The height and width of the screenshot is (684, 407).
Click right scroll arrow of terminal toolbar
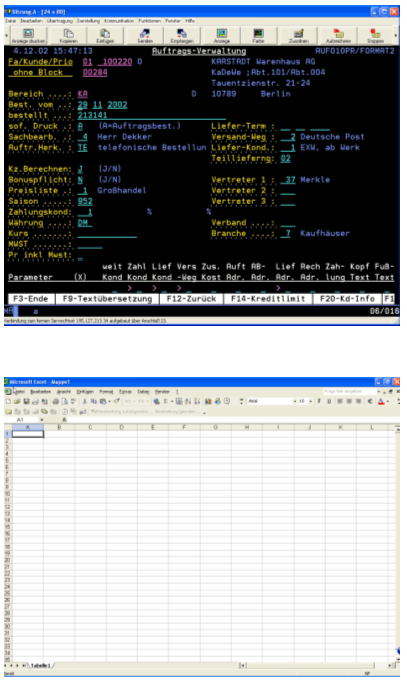point(396,35)
